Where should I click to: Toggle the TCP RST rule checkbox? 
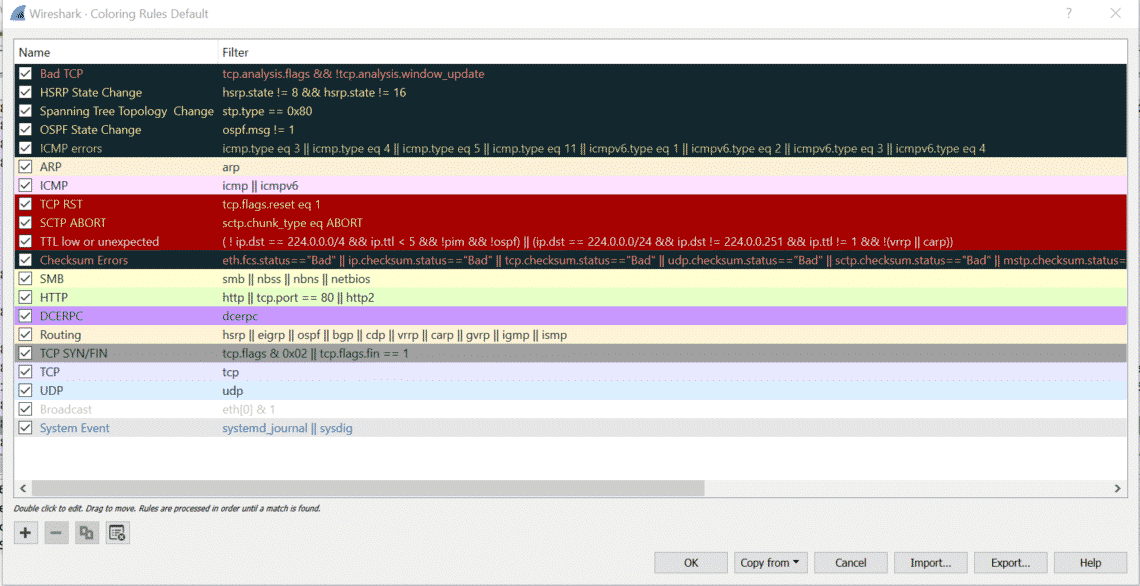click(x=25, y=204)
